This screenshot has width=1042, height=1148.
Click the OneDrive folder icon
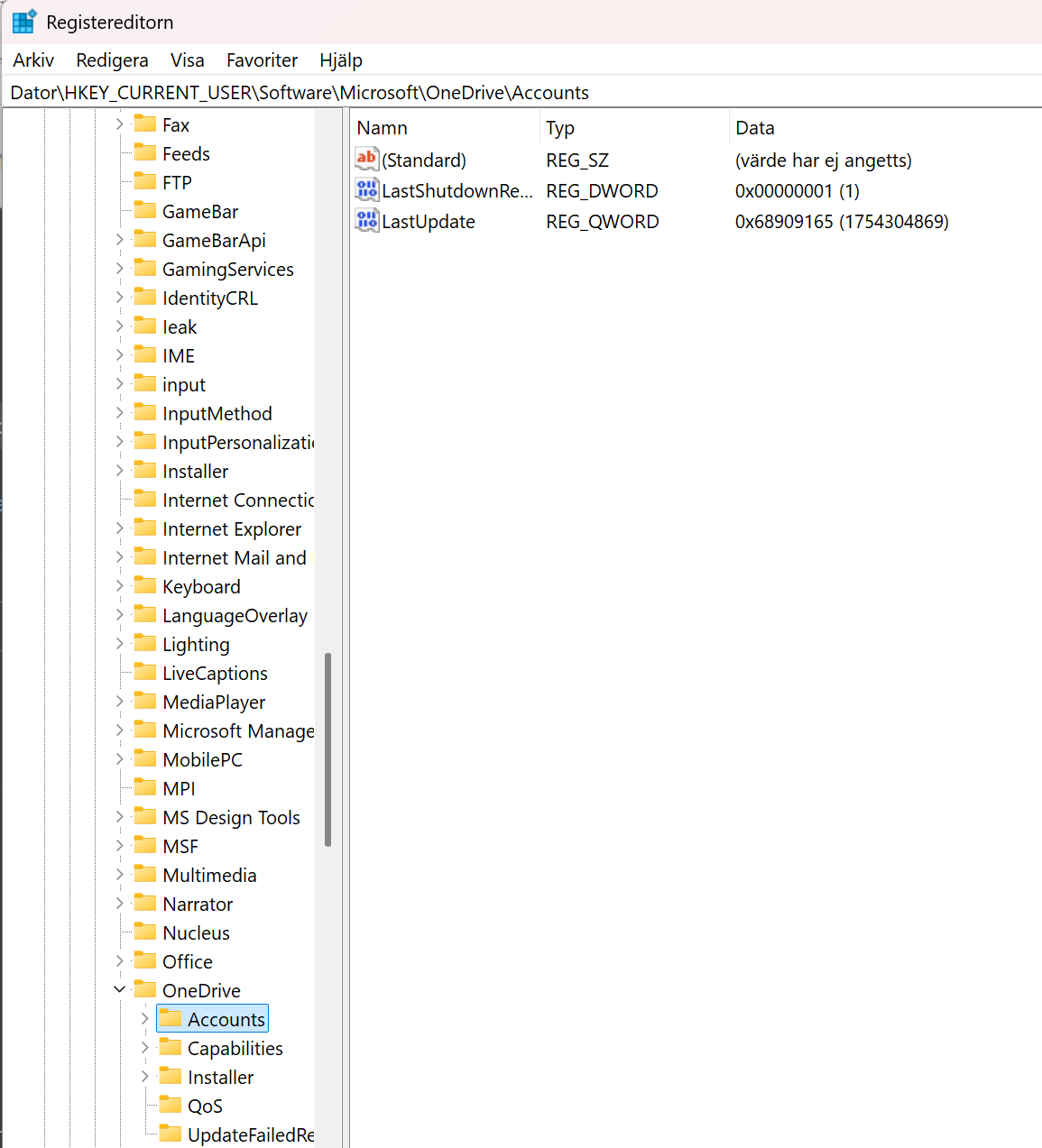(145, 989)
